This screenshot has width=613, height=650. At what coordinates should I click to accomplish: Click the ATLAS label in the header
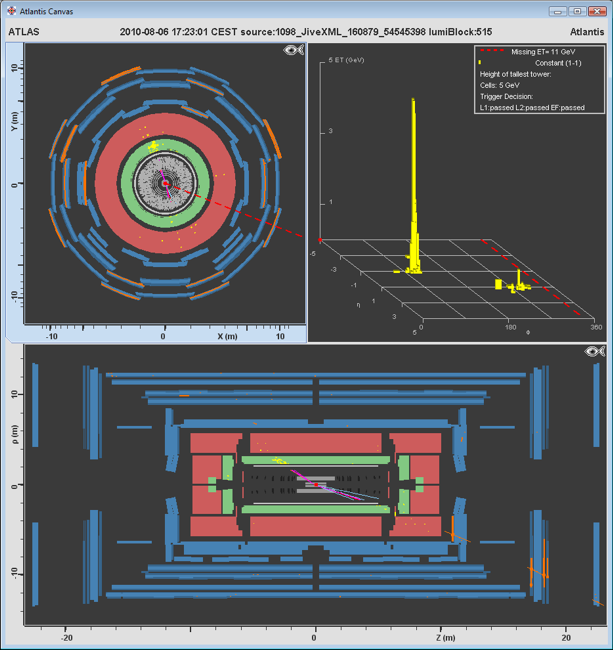coord(23,31)
